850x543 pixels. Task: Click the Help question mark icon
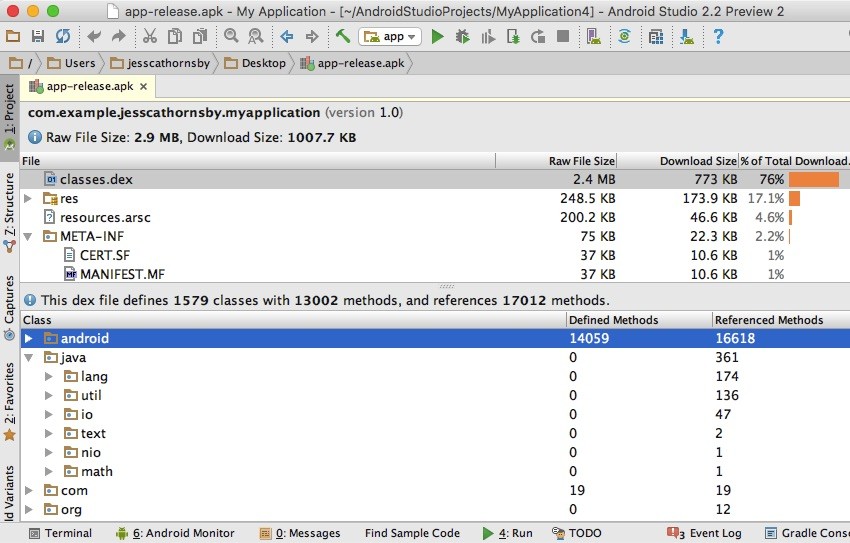[718, 36]
